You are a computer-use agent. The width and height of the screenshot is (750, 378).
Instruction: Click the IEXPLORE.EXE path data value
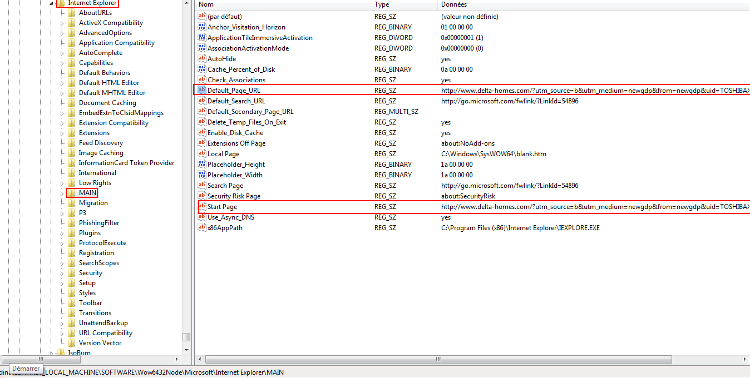pos(520,228)
